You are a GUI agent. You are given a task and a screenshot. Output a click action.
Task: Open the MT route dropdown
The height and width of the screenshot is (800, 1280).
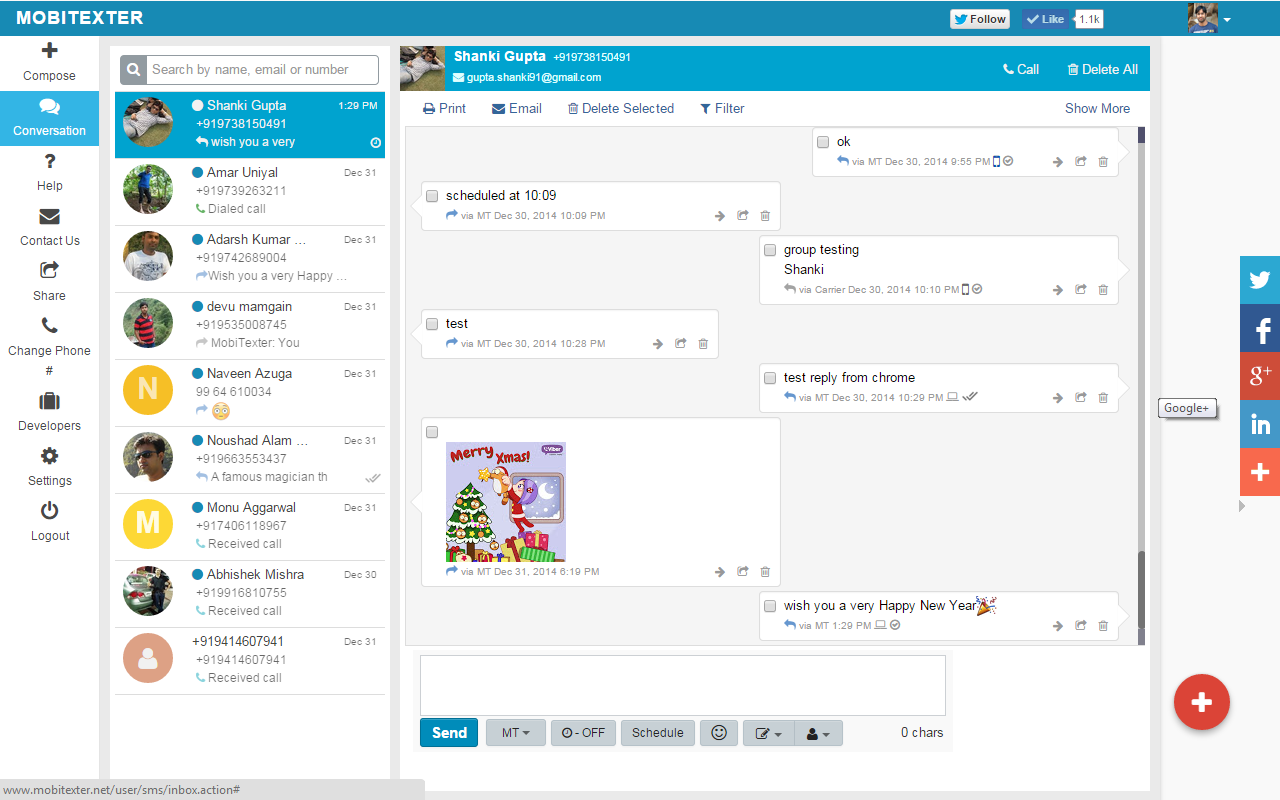click(516, 733)
